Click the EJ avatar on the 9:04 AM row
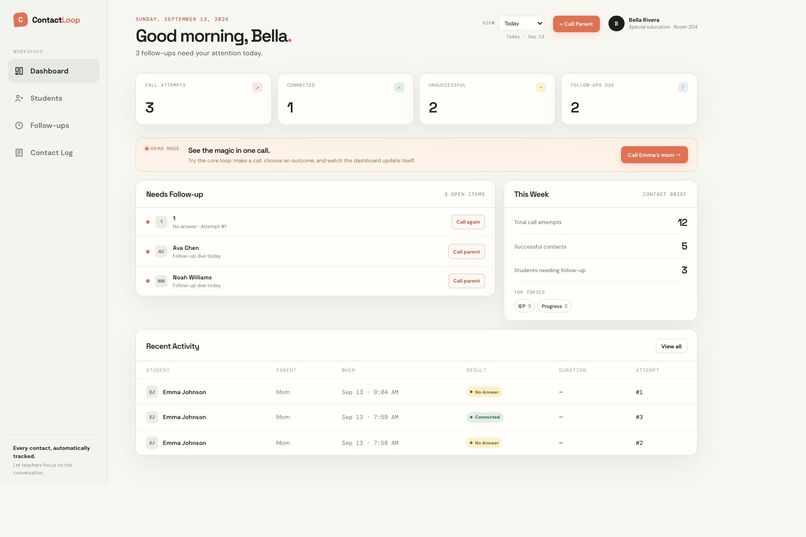806x537 pixels. [152, 392]
